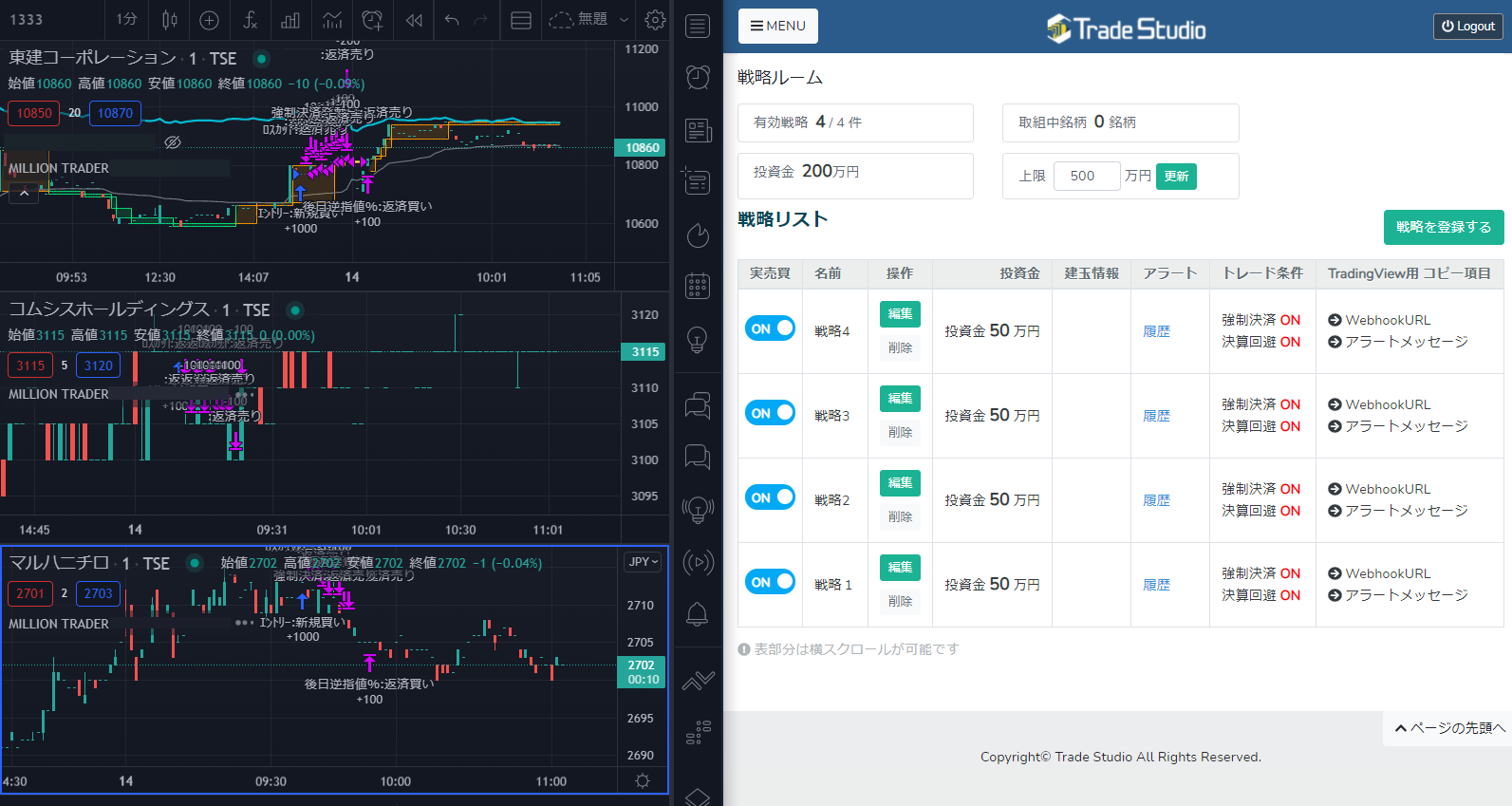Image resolution: width=1512 pixels, height=806 pixels.
Task: Toggle the hidden eye icon on the chart indicator
Action: click(x=173, y=142)
